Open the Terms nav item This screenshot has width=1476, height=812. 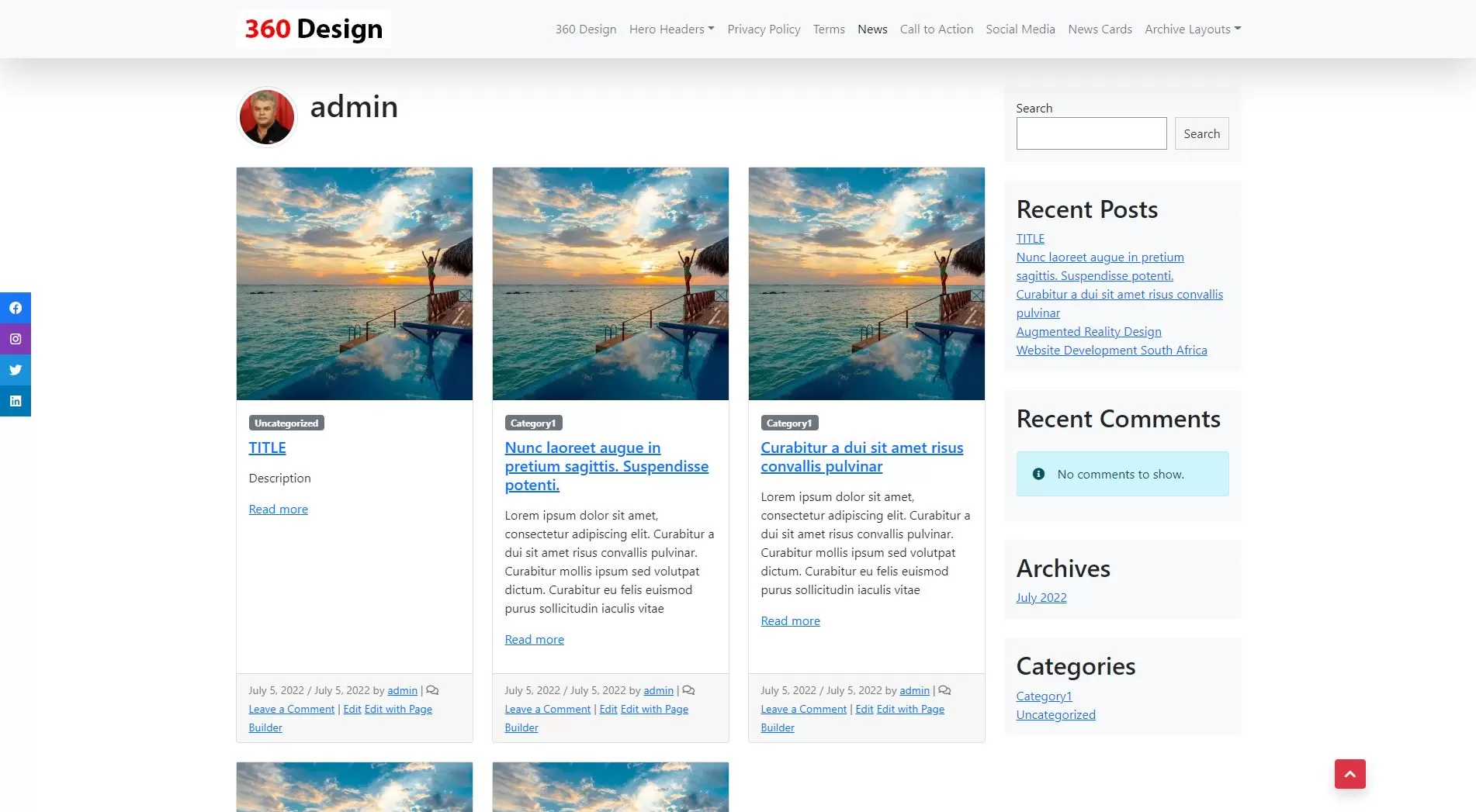tap(829, 29)
